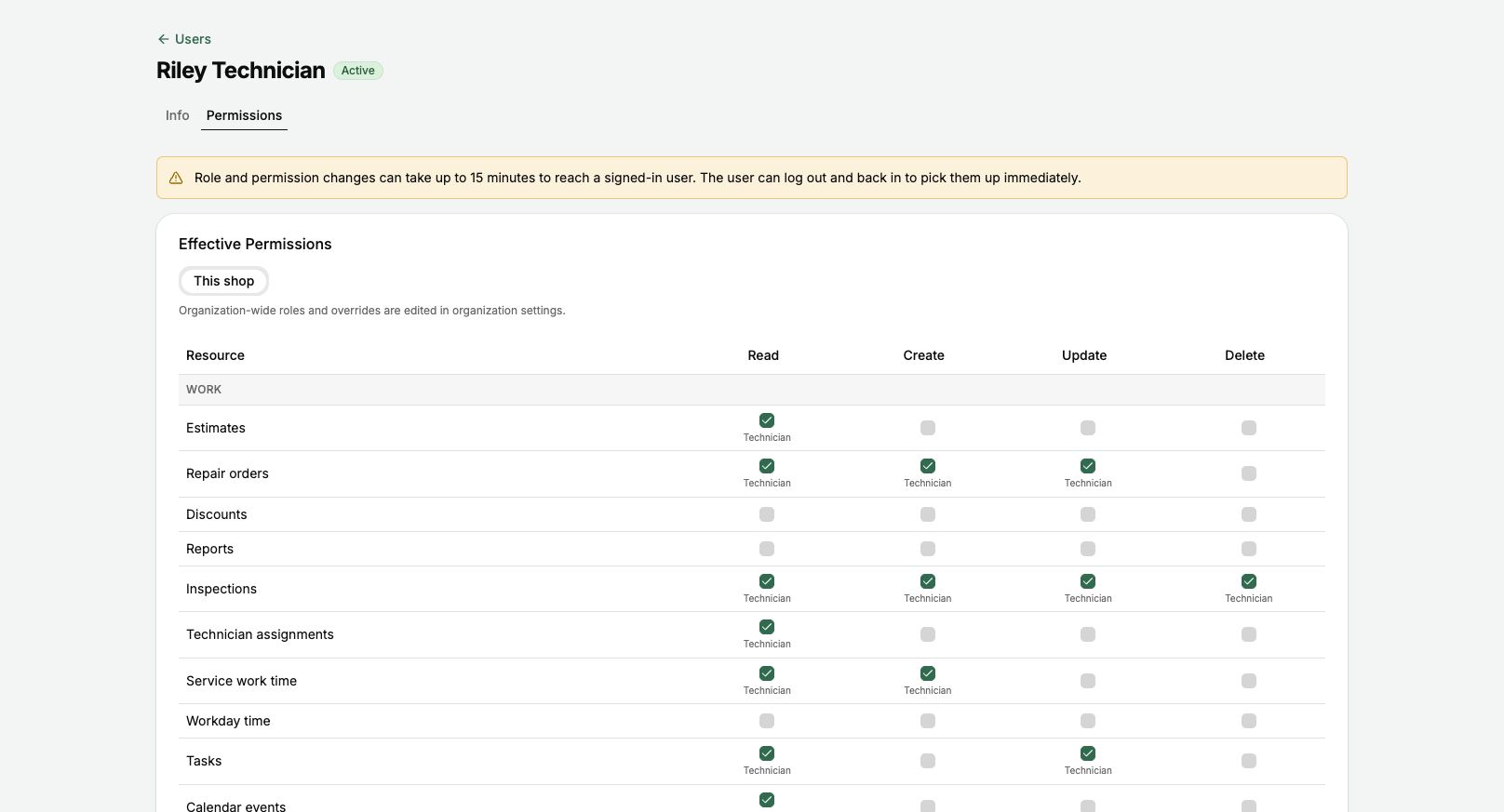This screenshot has height=812, width=1504.
Task: Toggle Technician assignments Create checkbox
Action: 928,634
